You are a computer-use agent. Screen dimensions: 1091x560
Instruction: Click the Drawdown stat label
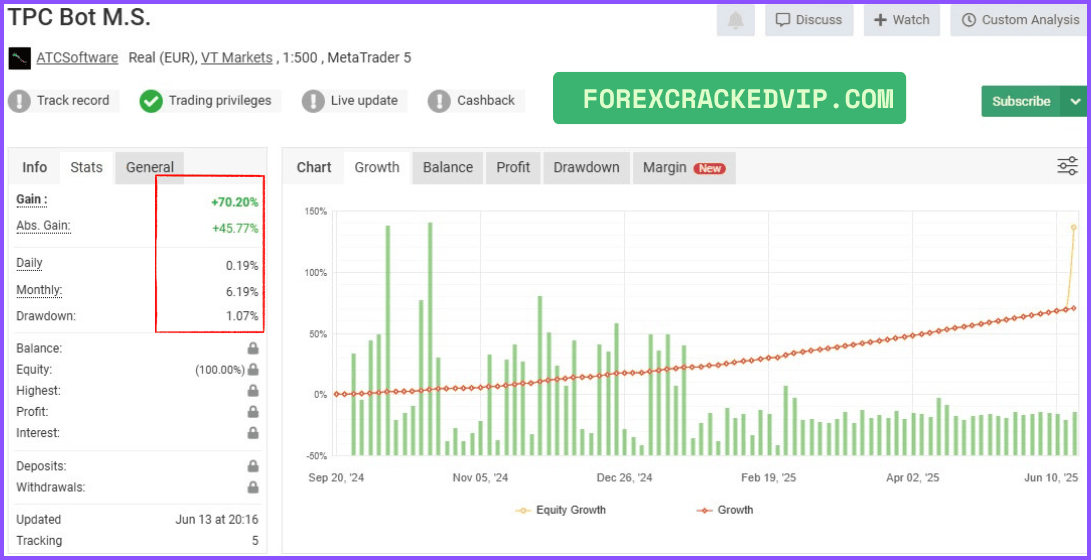tap(46, 316)
